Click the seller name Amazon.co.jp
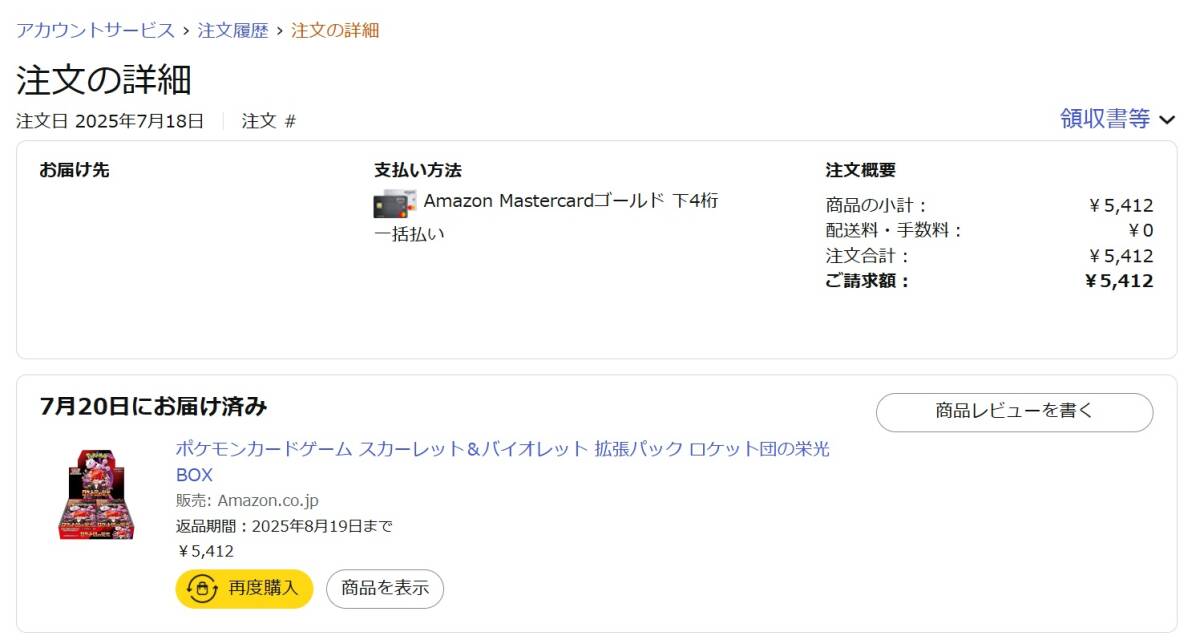Viewport: 1200px width, 644px height. point(268,501)
